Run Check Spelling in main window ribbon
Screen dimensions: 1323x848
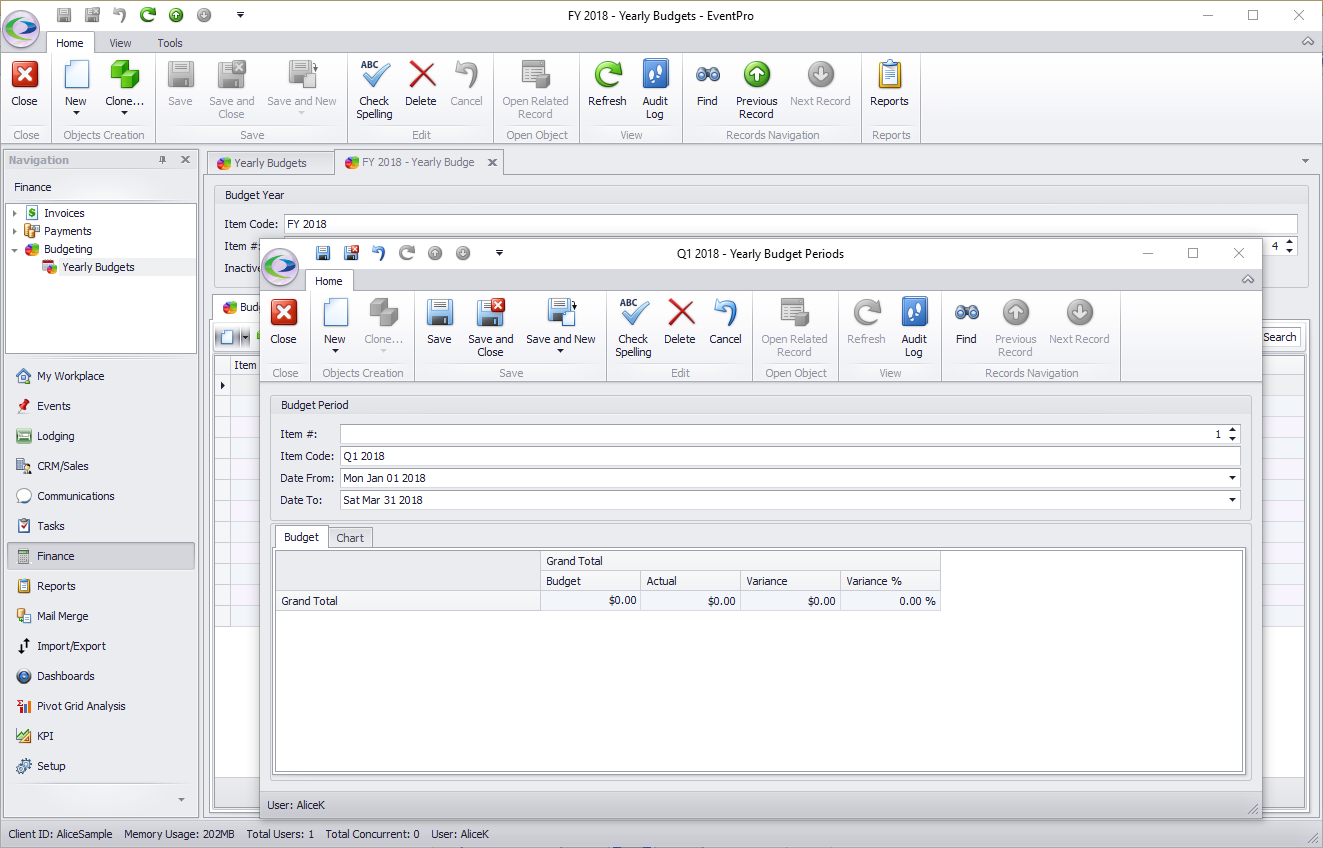click(x=375, y=89)
